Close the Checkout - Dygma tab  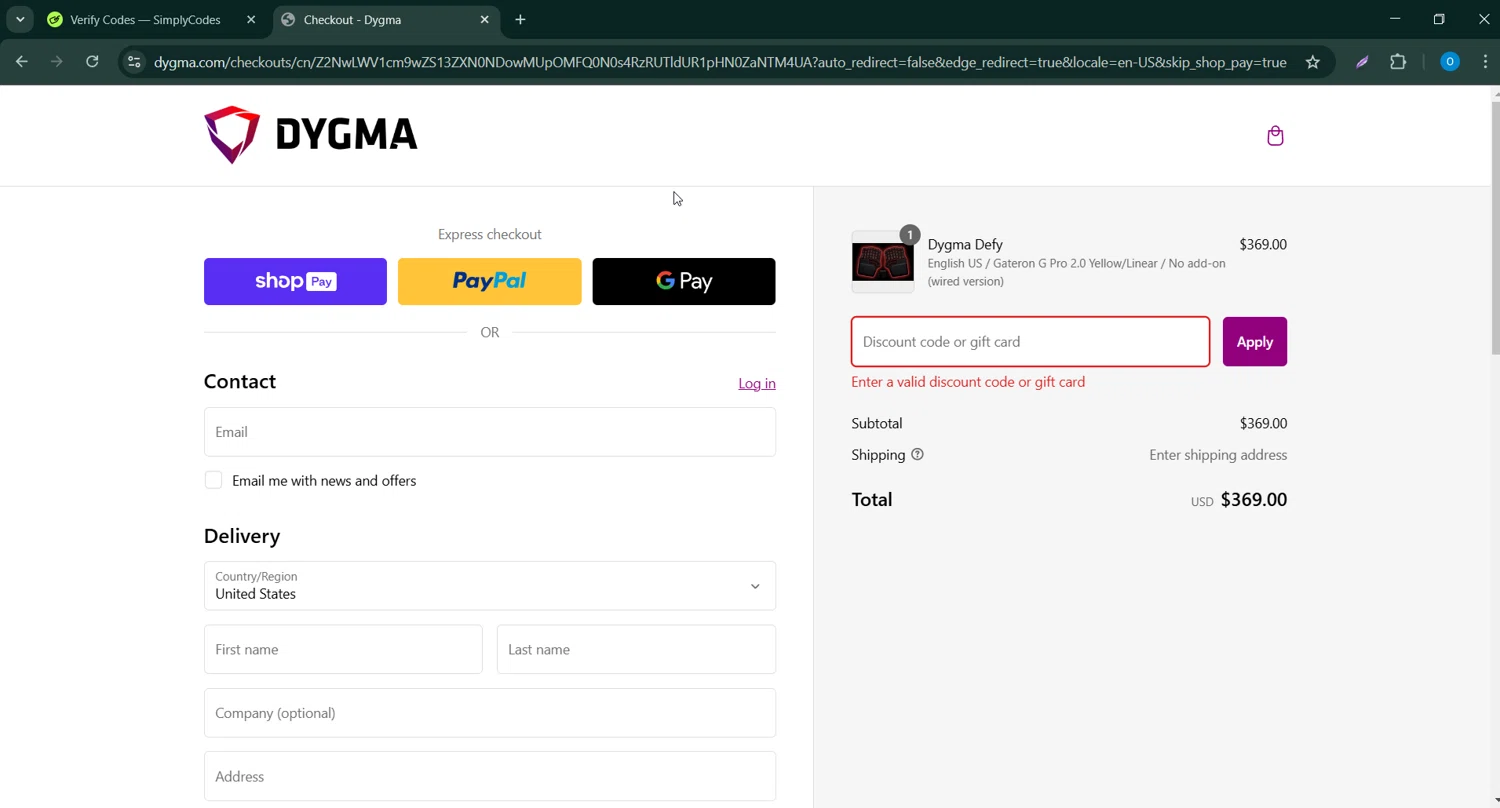pyautogui.click(x=485, y=20)
